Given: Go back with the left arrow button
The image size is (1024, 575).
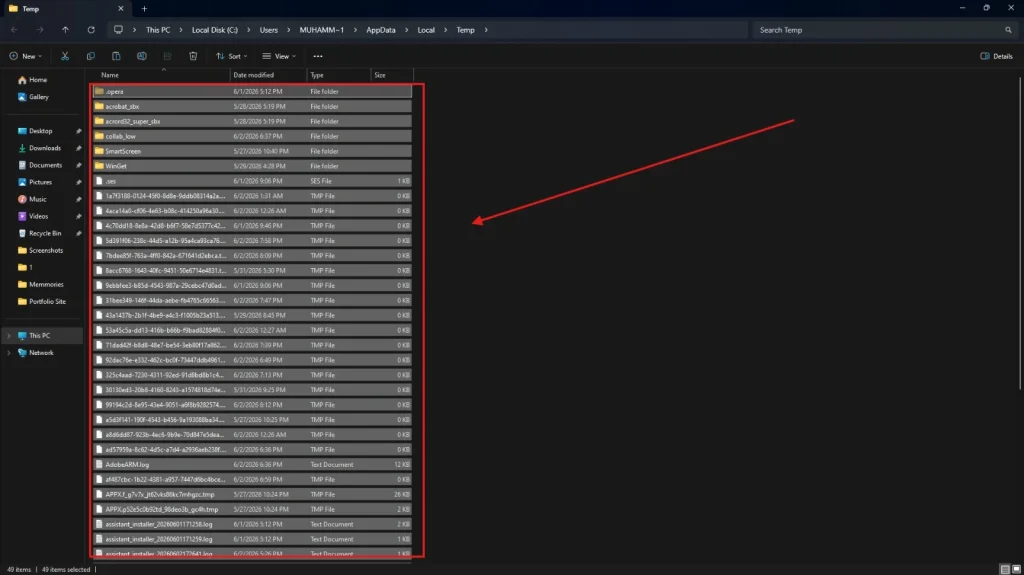Looking at the screenshot, I should point(14,30).
